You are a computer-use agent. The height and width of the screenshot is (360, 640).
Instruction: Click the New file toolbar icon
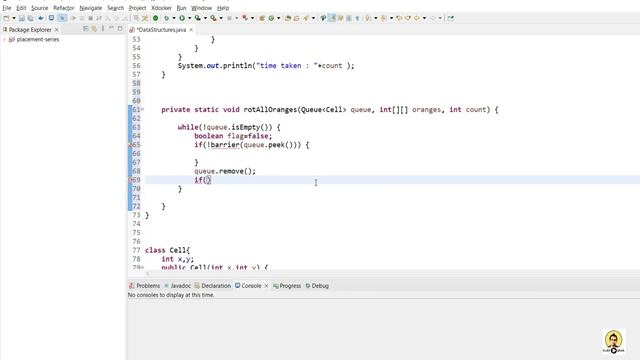[6, 18]
